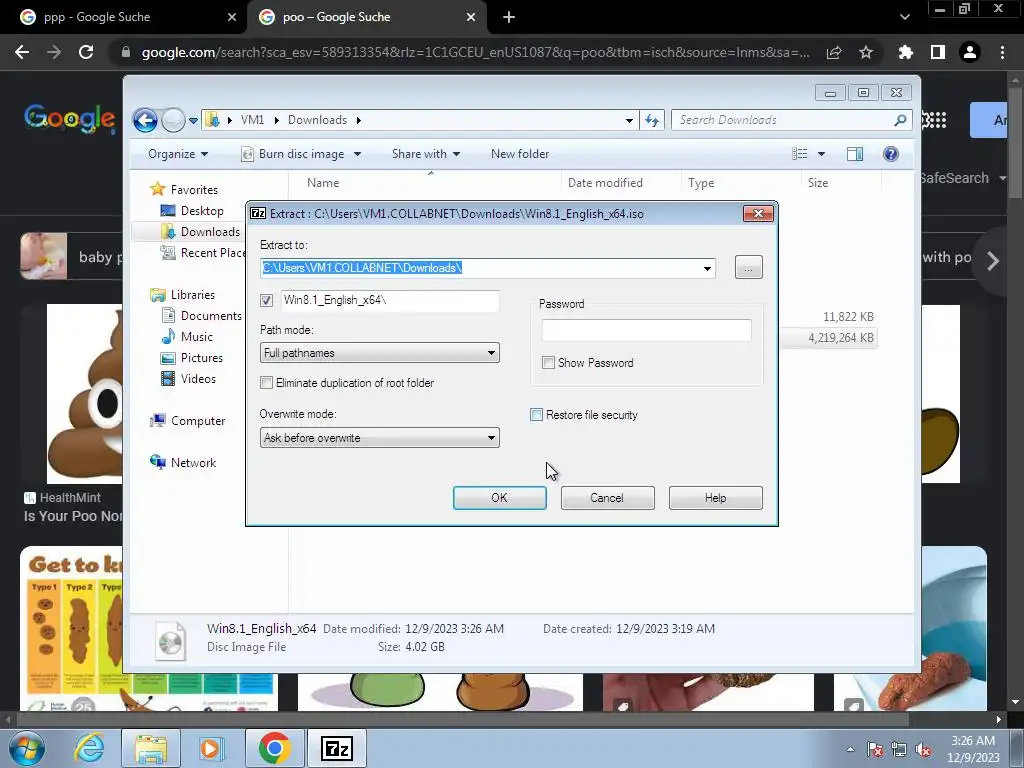Viewport: 1024px width, 768px height.
Task: Open a new Chrome tab
Action: (509, 17)
